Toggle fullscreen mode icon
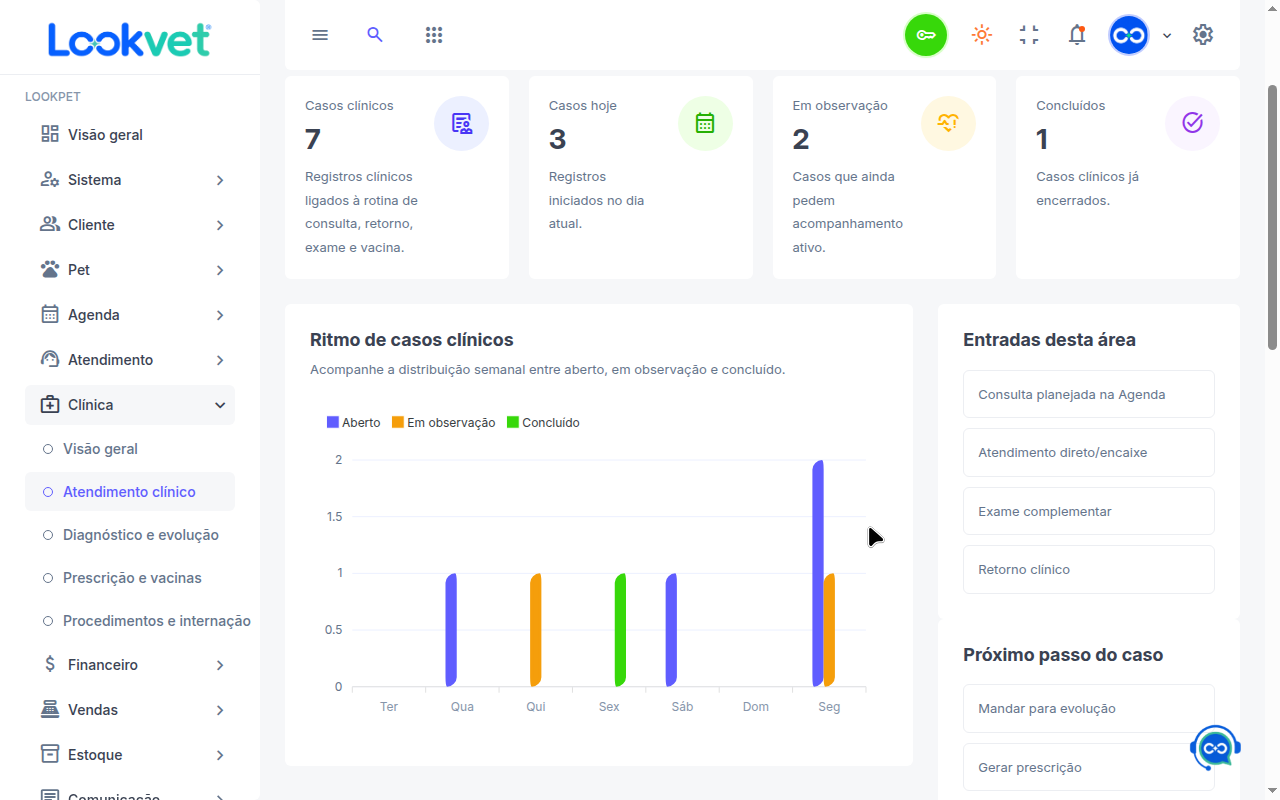The height and width of the screenshot is (800, 1280). coord(1029,35)
